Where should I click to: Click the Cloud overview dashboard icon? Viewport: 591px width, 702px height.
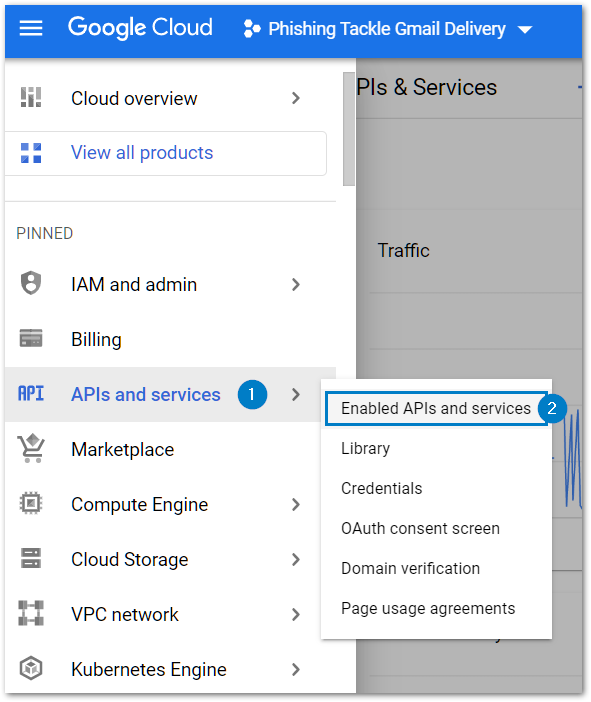point(31,97)
